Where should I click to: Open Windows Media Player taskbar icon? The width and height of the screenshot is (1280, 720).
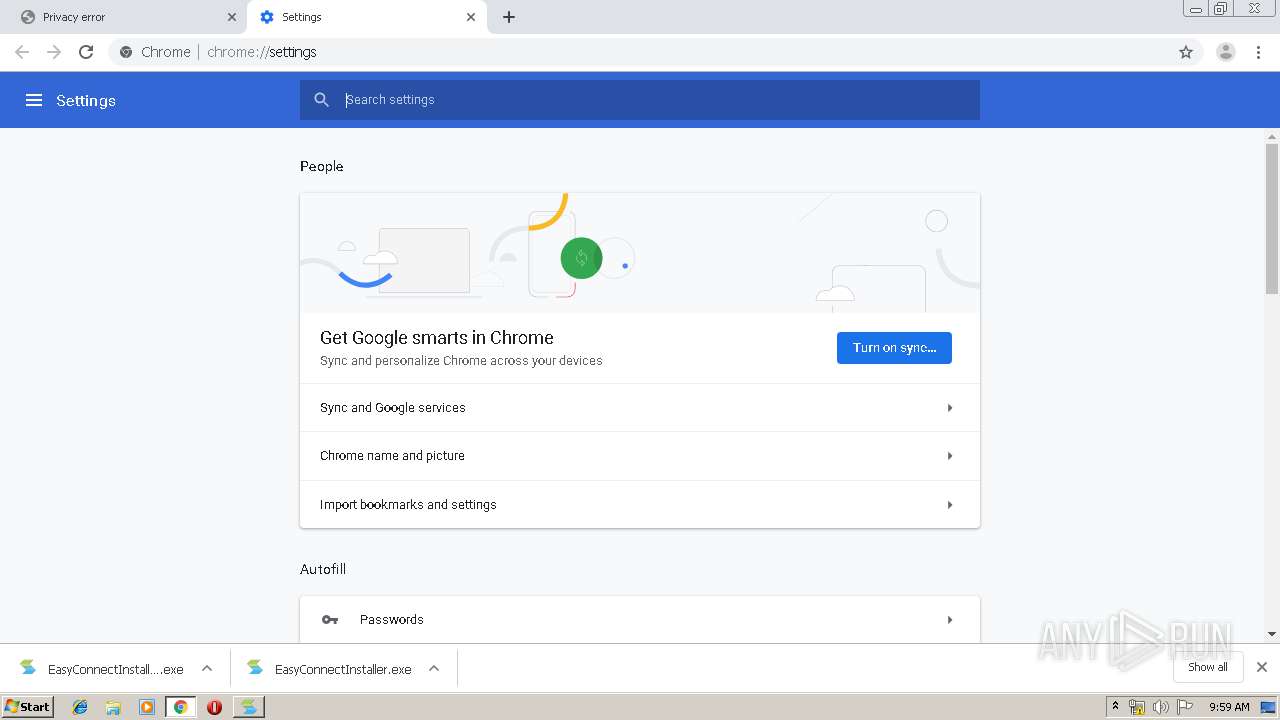[x=147, y=707]
